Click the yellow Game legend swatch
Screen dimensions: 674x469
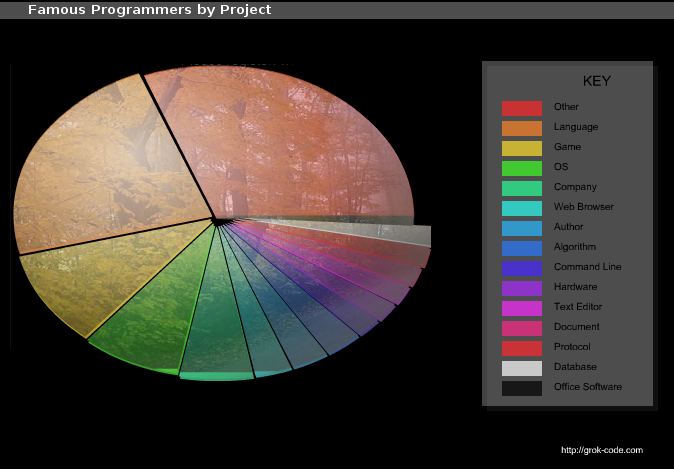pos(521,148)
